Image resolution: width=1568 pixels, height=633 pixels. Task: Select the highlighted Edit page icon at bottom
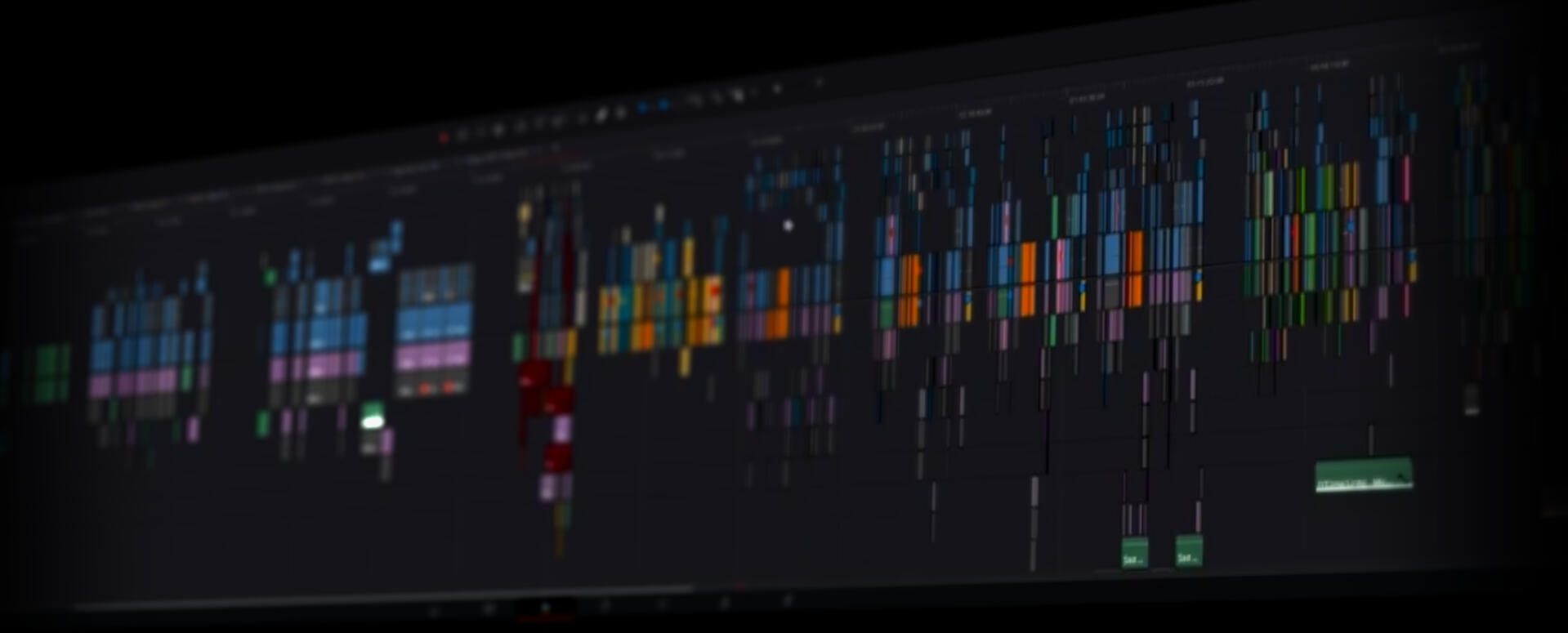pyautogui.click(x=546, y=608)
